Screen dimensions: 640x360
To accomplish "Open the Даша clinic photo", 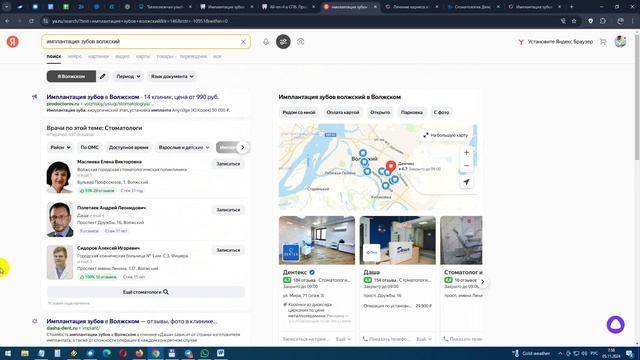I will tap(398, 240).
